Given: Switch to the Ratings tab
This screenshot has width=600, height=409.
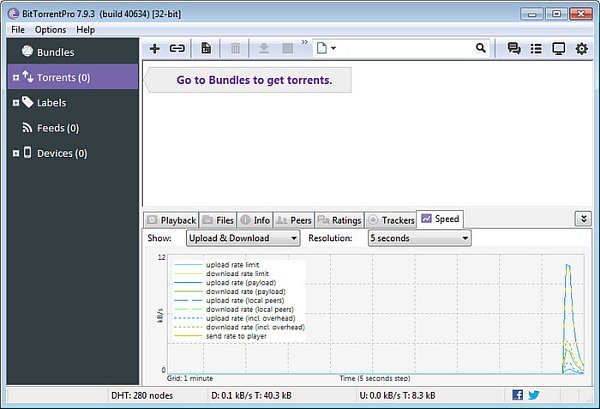Looking at the screenshot, I should click(339, 220).
